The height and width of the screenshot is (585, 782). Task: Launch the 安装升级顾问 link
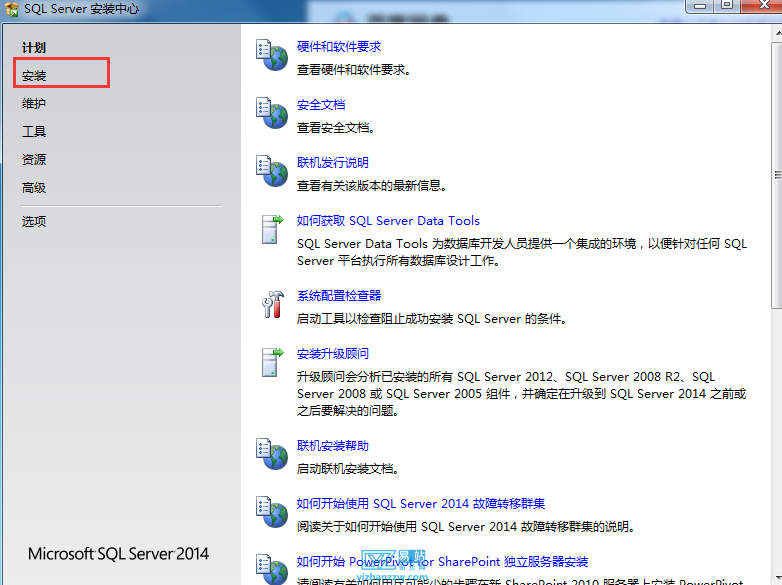(x=333, y=354)
